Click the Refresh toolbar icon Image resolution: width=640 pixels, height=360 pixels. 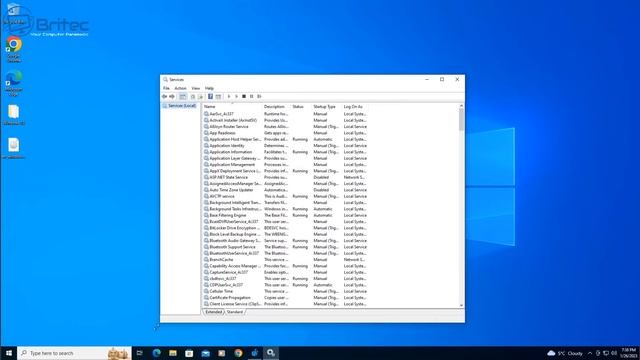coord(193,97)
